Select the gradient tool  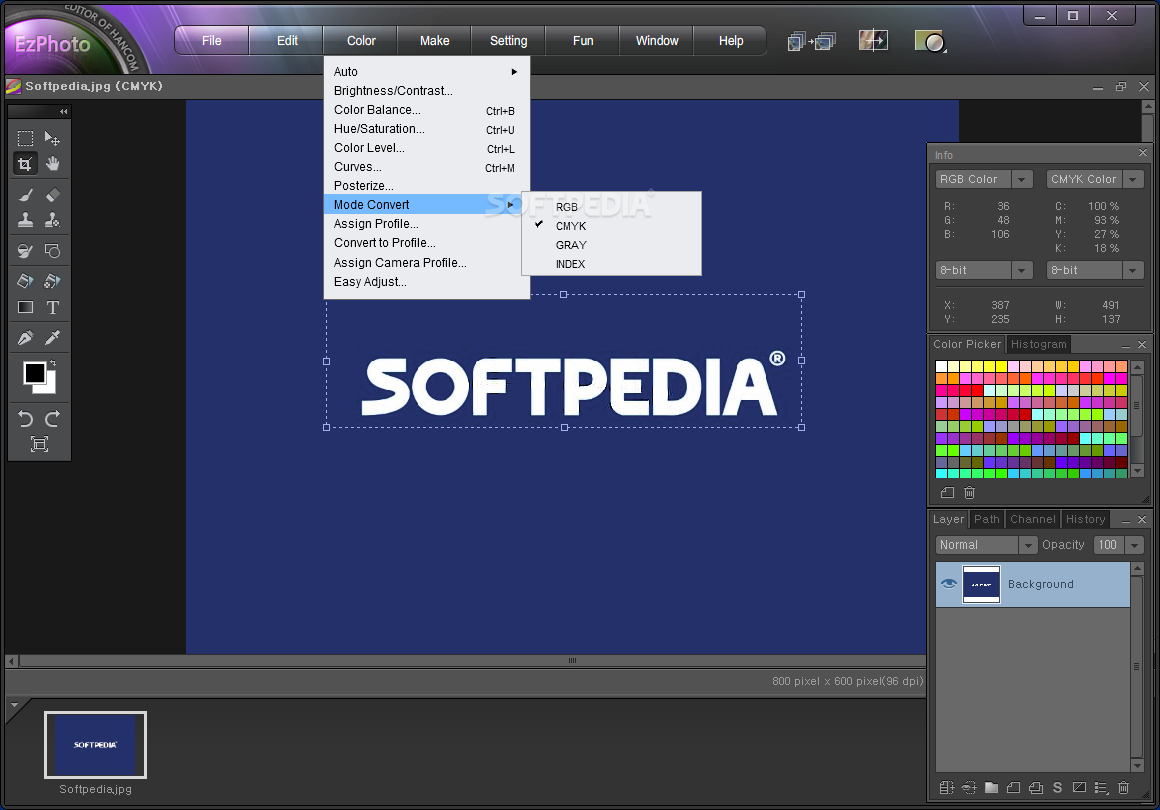(25, 307)
